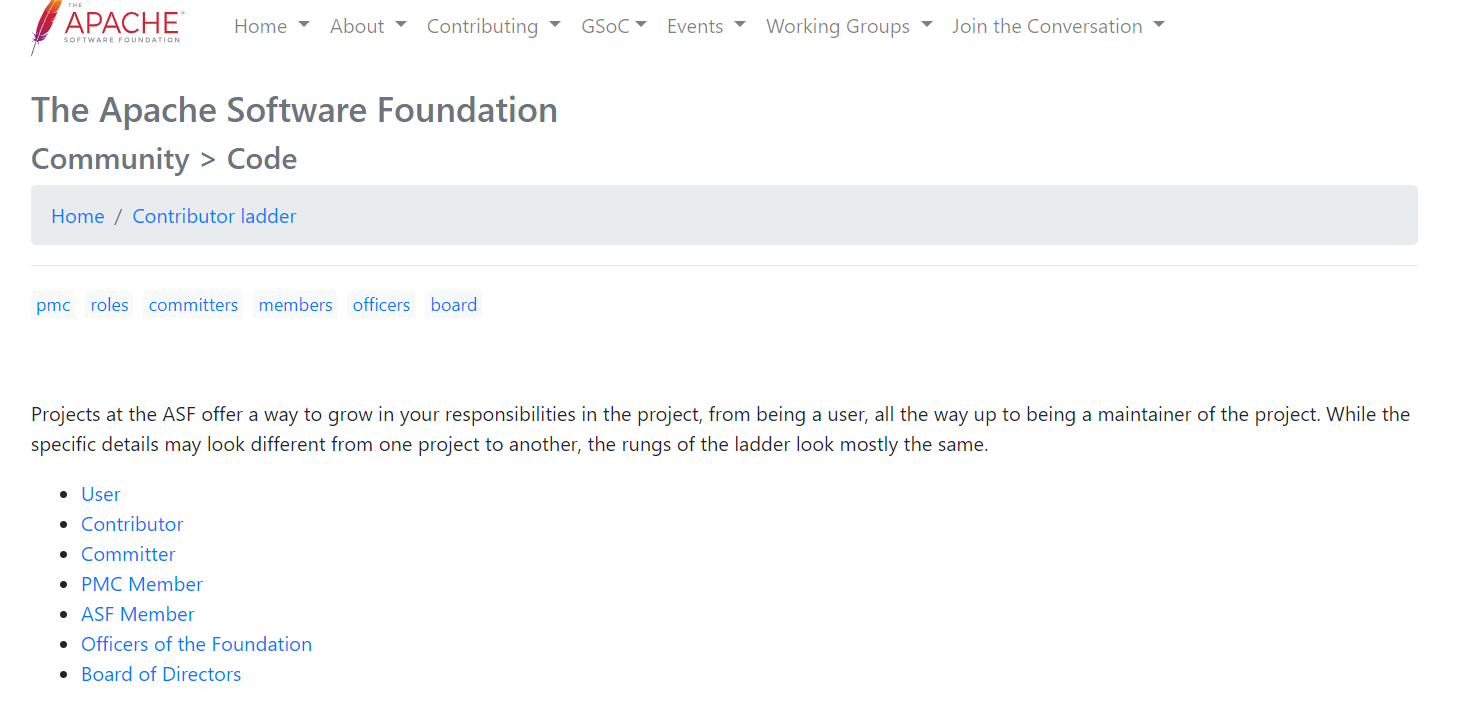Click the Apache Software Foundation feather logo

click(106, 26)
